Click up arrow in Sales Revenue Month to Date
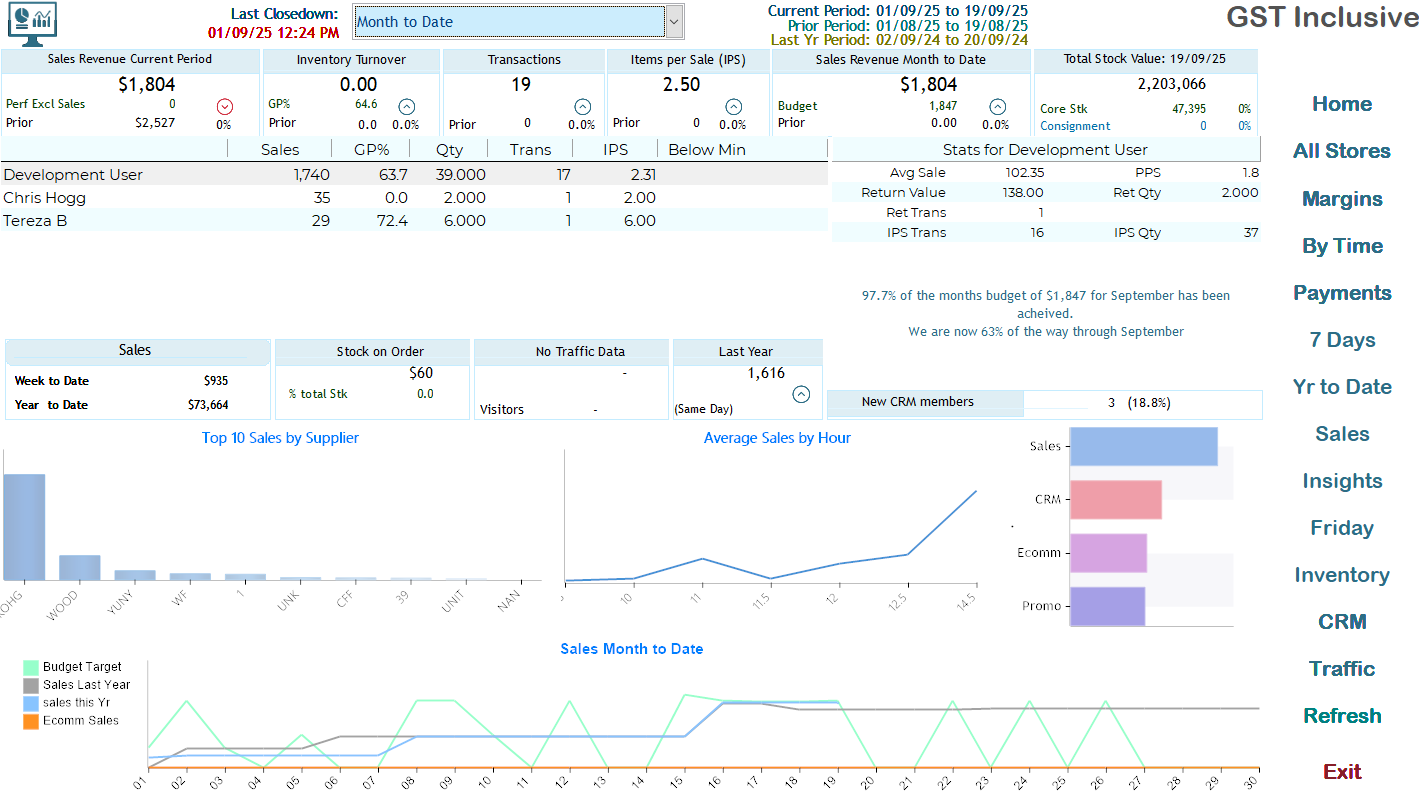This screenshot has width=1426, height=811. point(997,106)
